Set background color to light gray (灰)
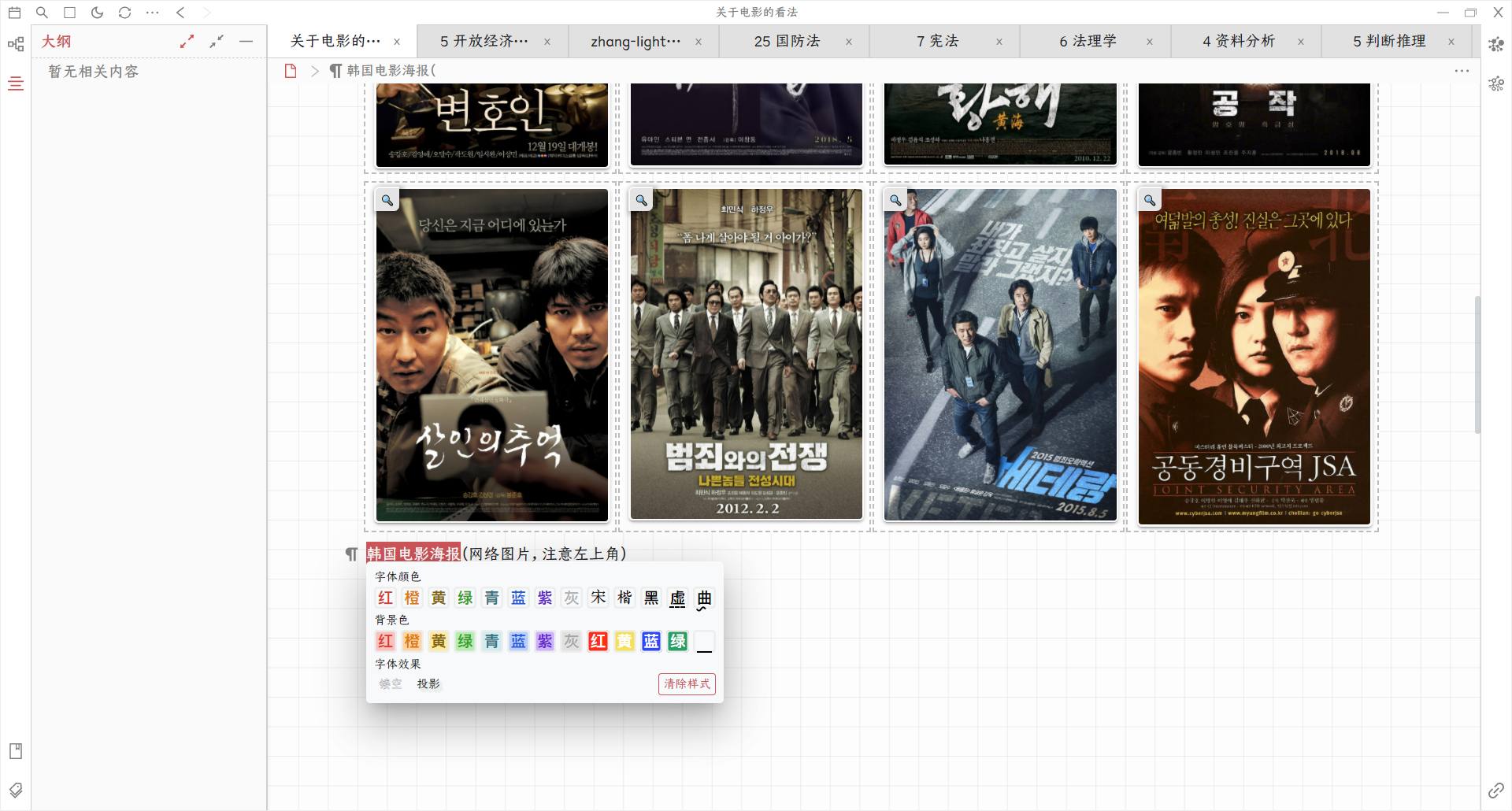The width and height of the screenshot is (1512, 811). point(572,642)
